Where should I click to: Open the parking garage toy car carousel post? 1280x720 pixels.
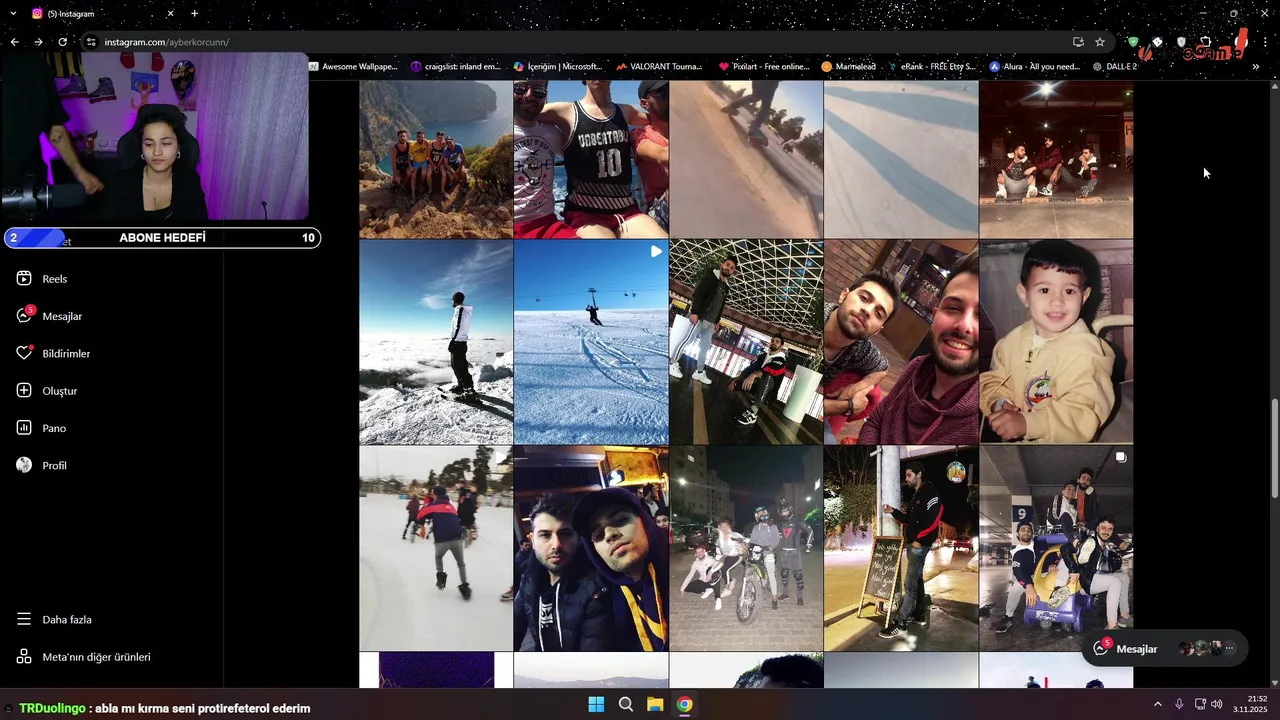[1056, 548]
